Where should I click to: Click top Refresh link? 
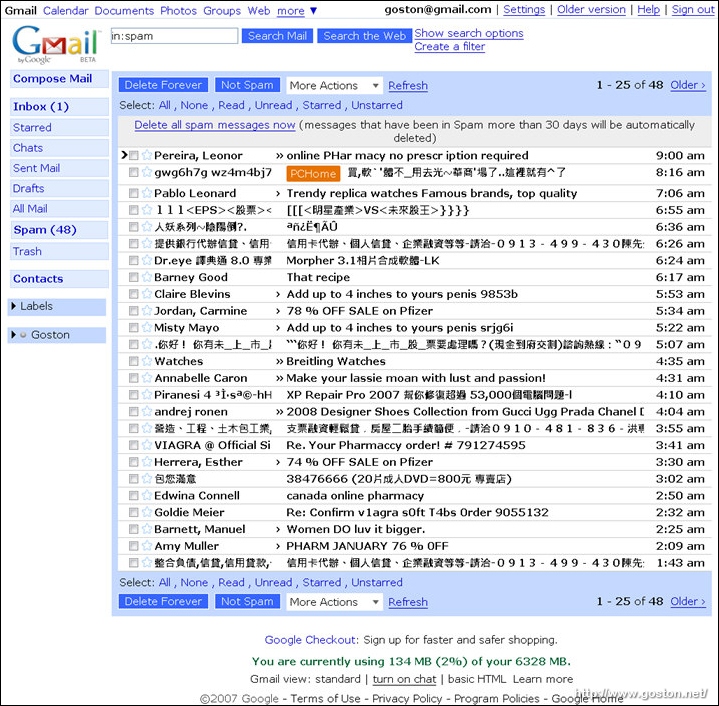(408, 85)
